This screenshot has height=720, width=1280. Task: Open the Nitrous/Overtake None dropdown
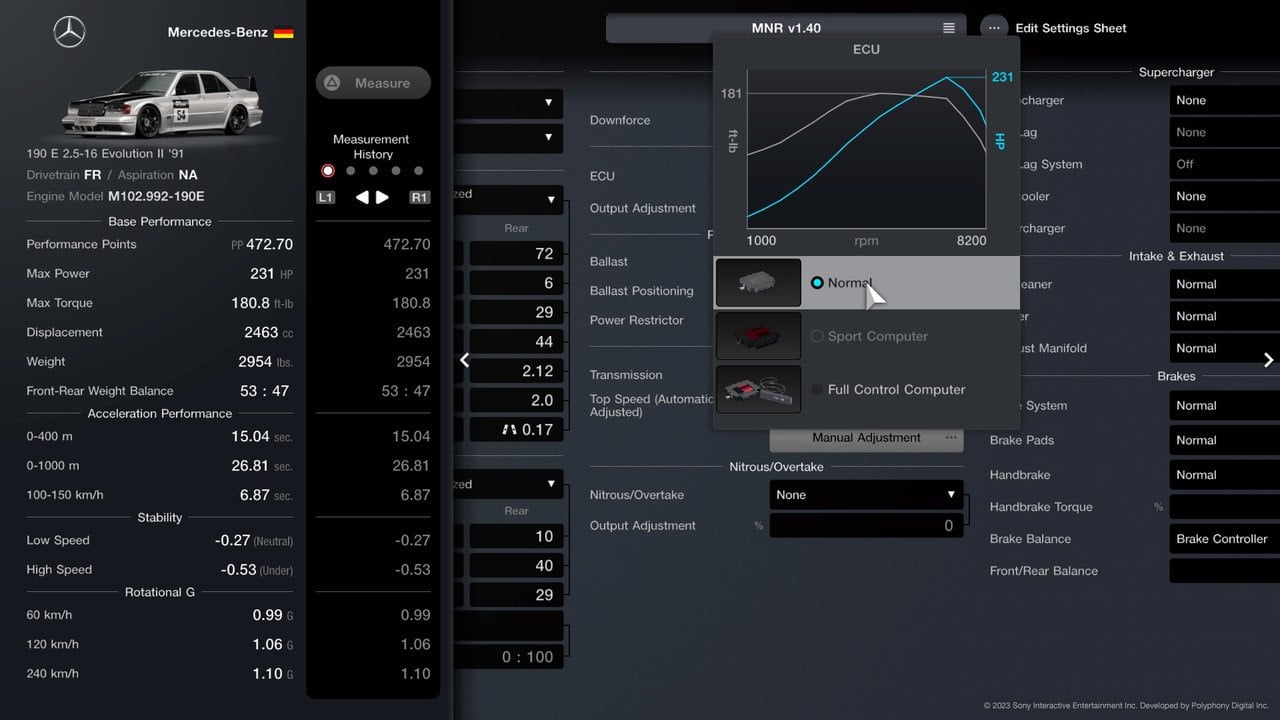[866, 495]
